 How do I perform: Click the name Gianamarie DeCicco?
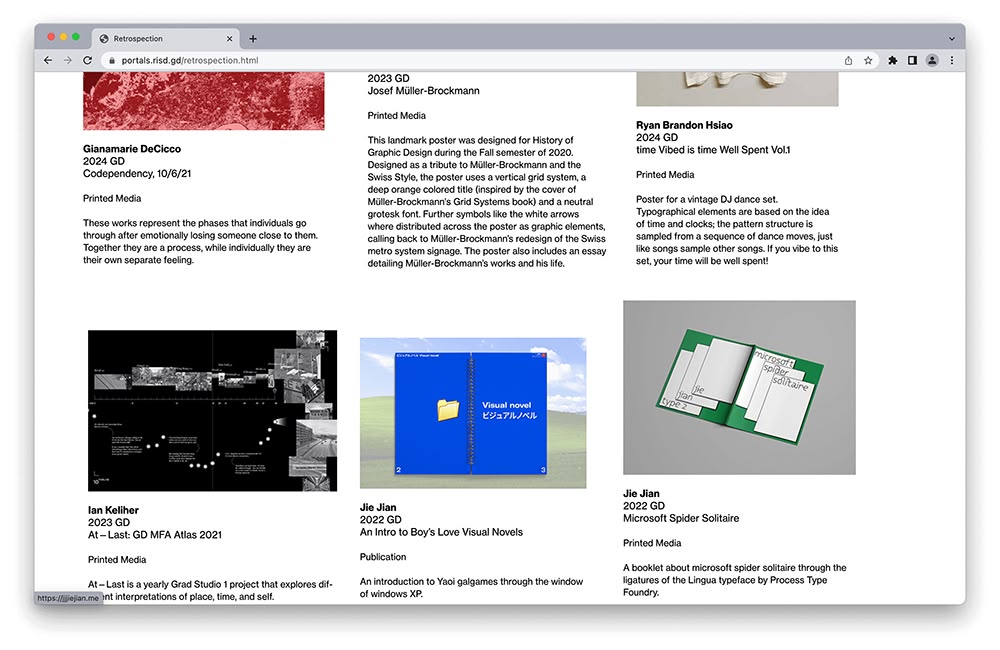point(132,149)
